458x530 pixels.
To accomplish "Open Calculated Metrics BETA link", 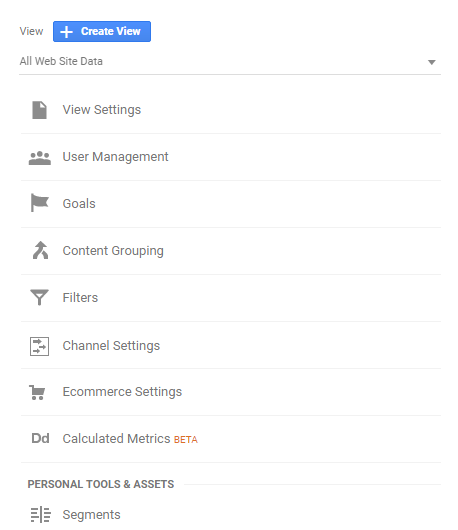I will click(130, 439).
